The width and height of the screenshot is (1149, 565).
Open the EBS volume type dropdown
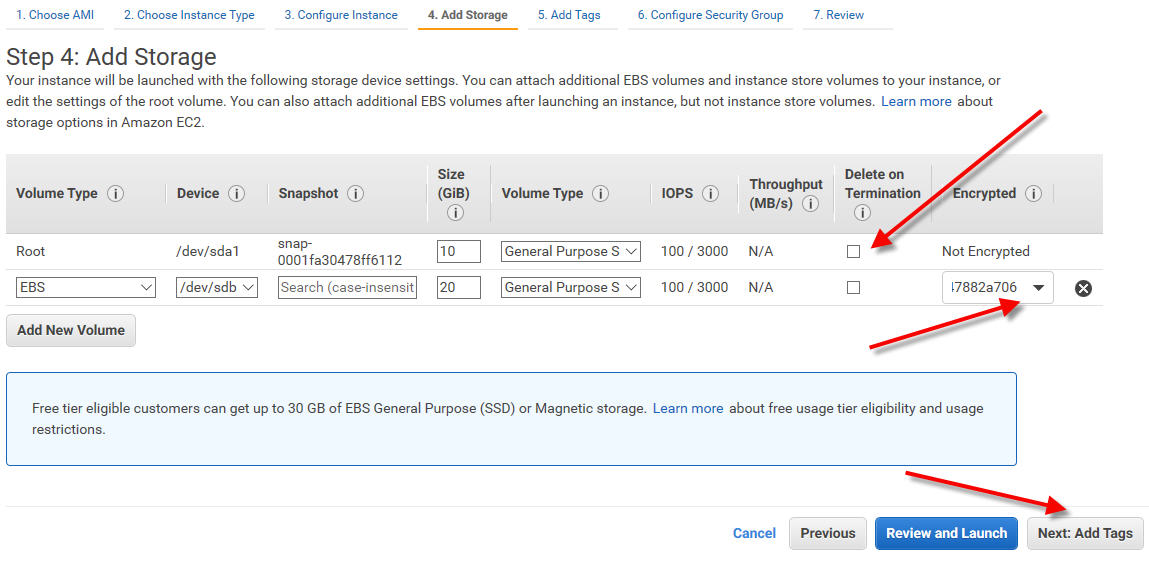(x=86, y=288)
